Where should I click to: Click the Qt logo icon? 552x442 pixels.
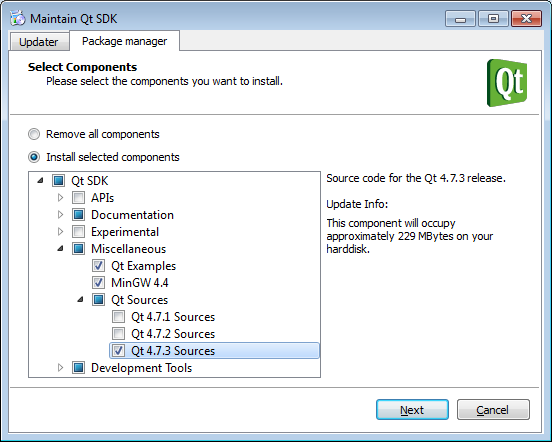(x=507, y=83)
